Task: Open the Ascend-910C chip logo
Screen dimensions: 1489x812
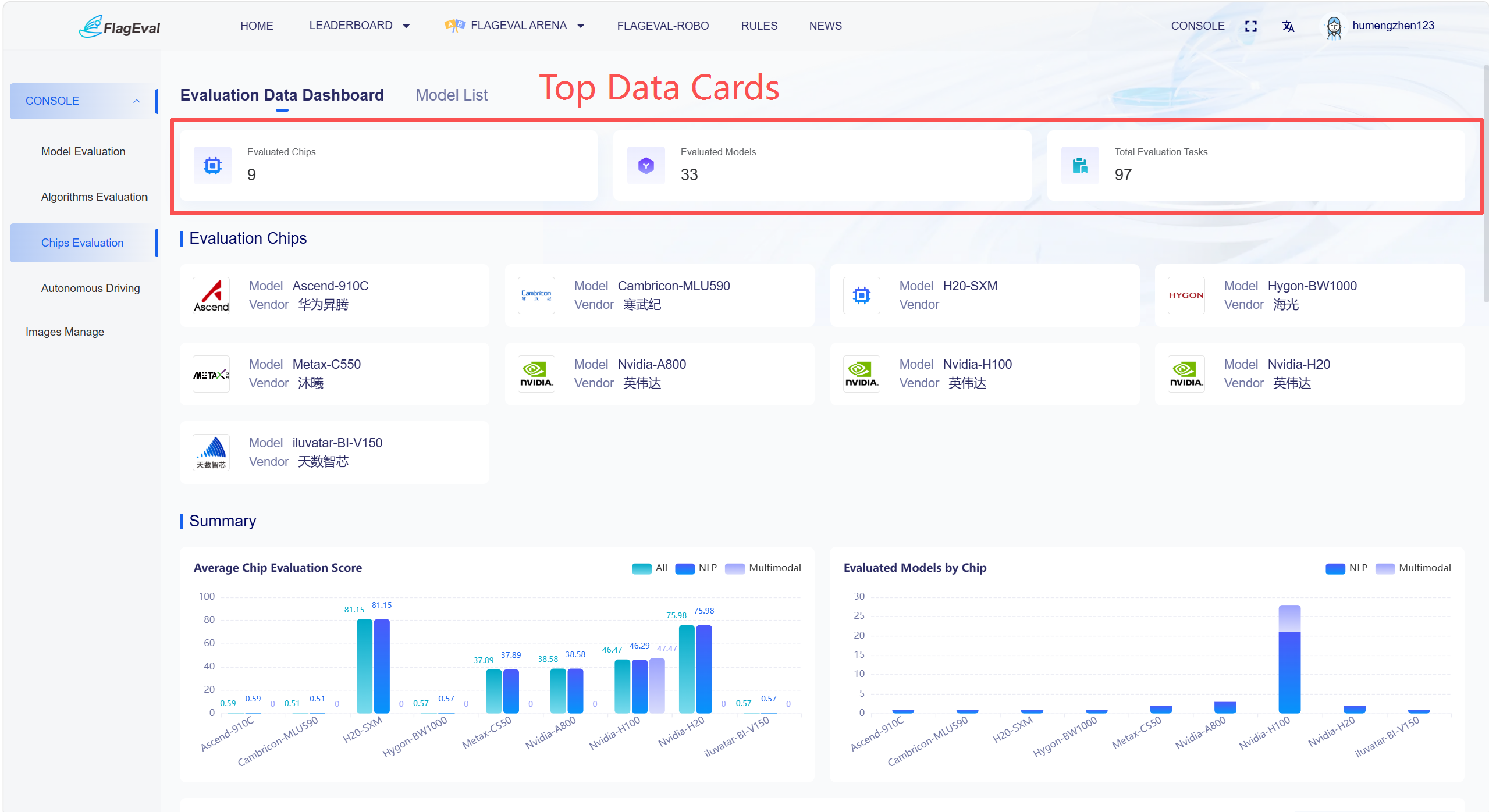Action: click(x=211, y=295)
